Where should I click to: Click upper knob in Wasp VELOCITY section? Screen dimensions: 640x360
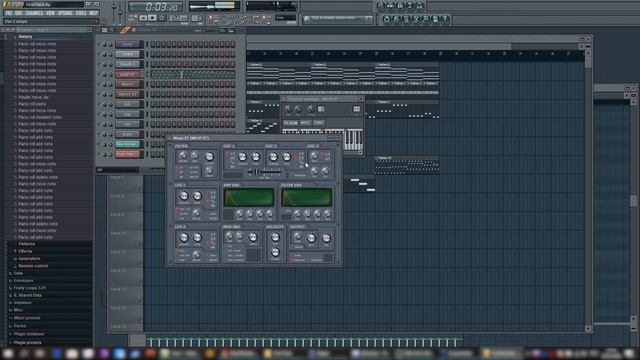275,237
